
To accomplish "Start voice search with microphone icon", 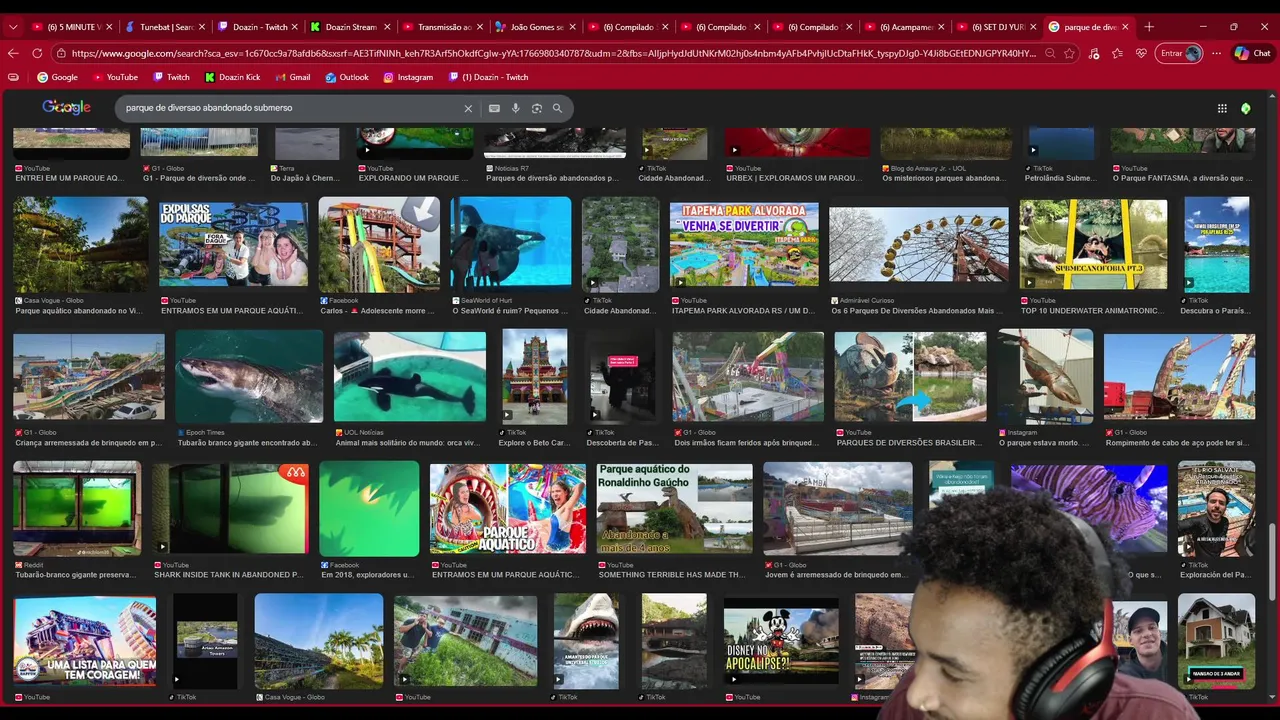I will 516,108.
